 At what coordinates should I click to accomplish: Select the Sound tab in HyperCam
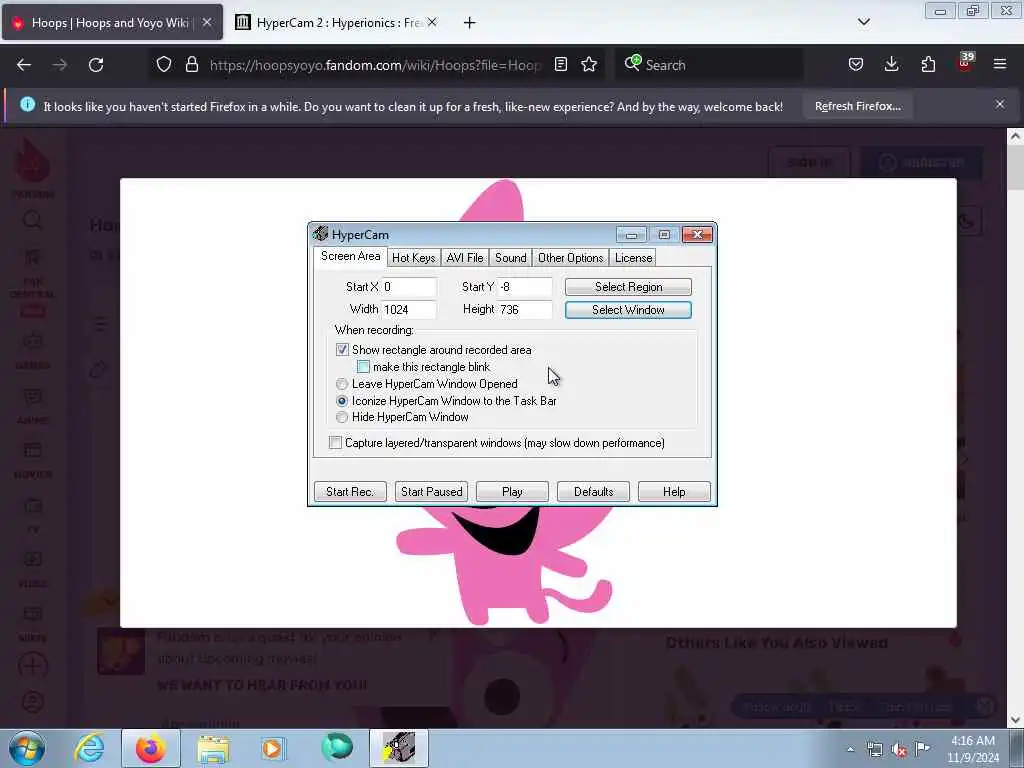point(511,258)
